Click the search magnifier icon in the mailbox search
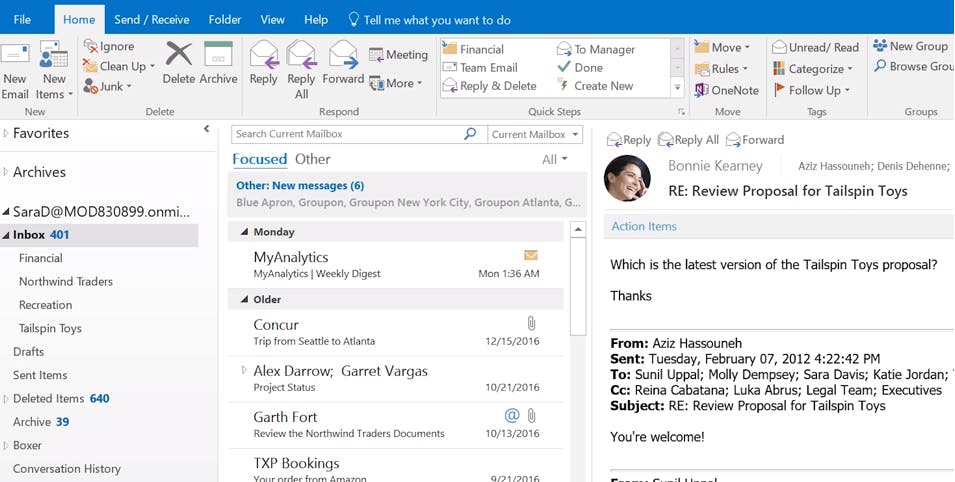This screenshot has height=482, width=955. pos(470,133)
